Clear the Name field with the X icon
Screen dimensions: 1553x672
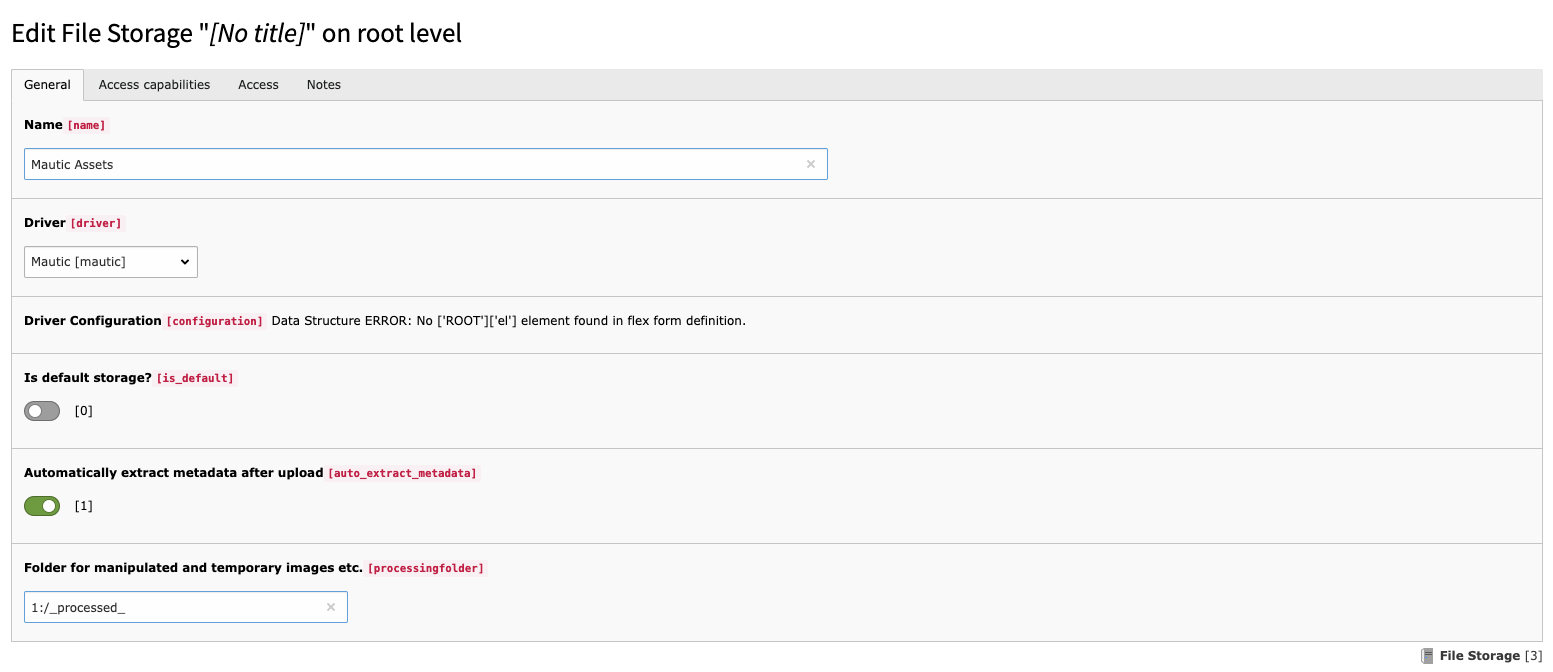coord(810,165)
